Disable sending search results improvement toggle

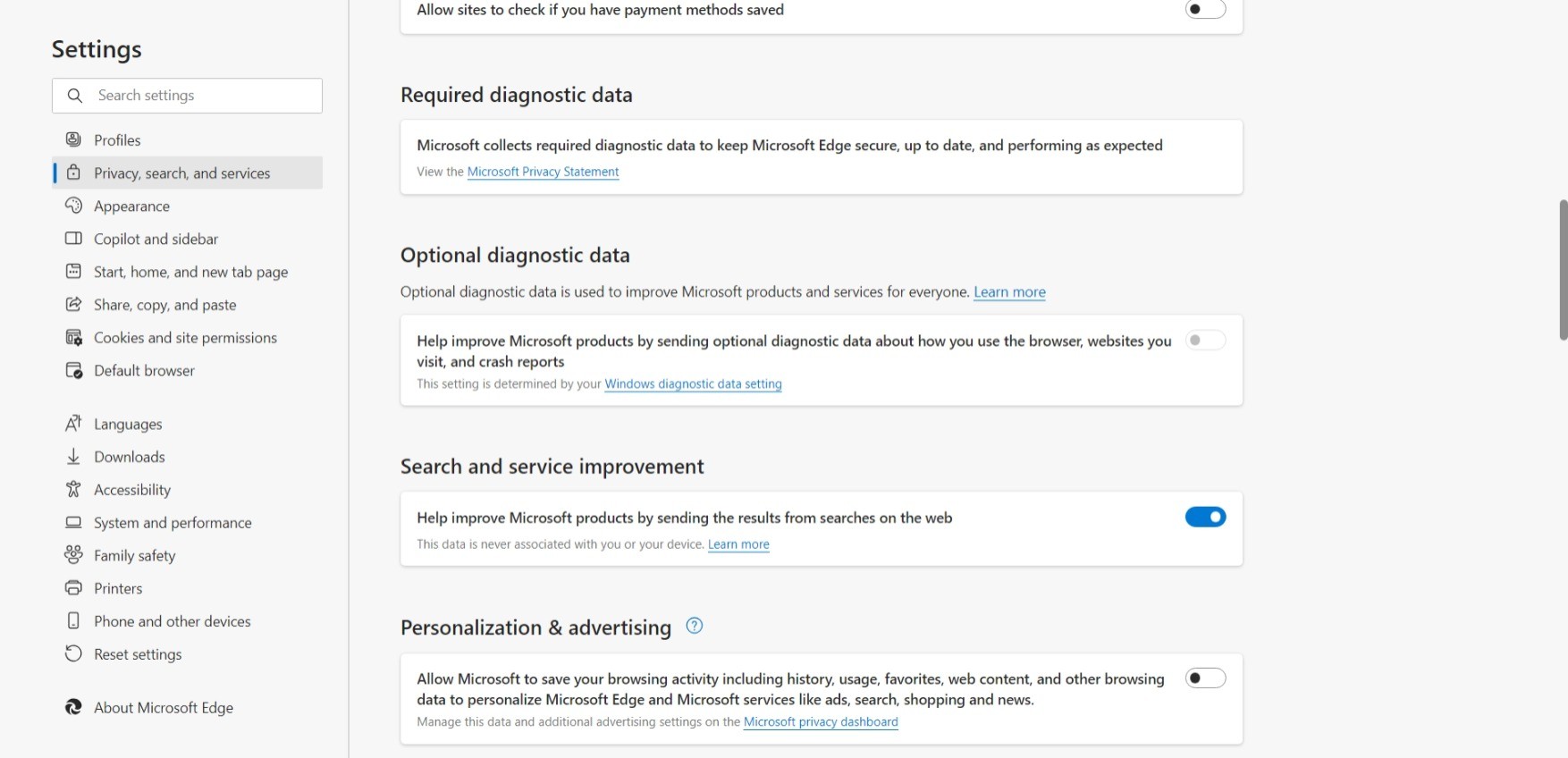[1205, 517]
